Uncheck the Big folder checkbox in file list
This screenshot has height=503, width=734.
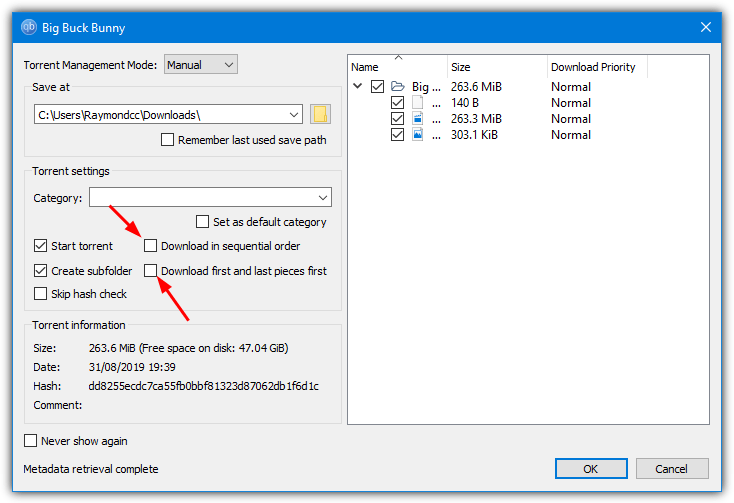pyautogui.click(x=377, y=87)
